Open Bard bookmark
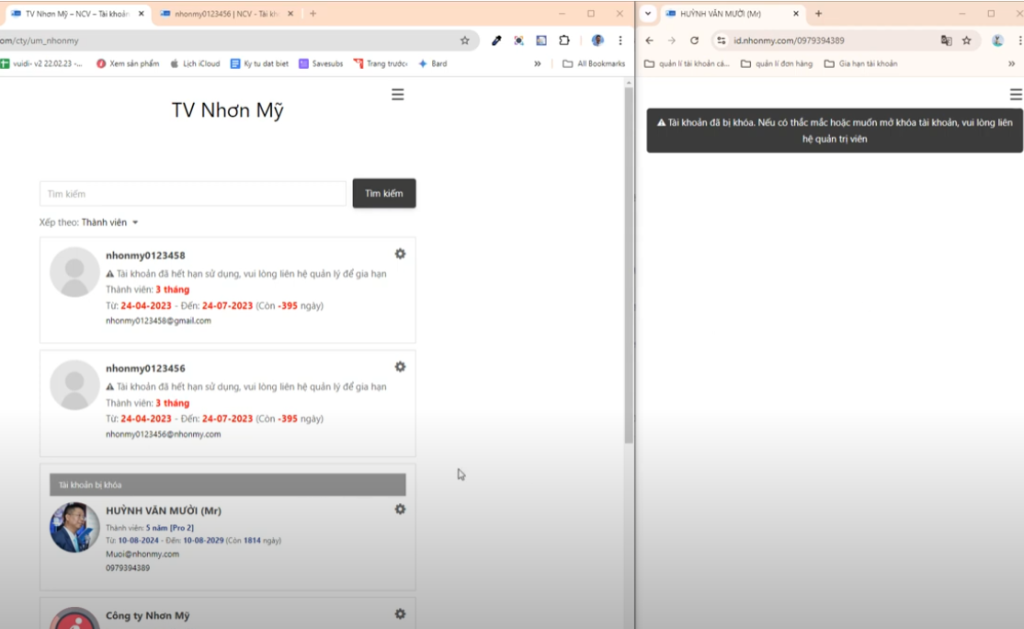 [433, 63]
